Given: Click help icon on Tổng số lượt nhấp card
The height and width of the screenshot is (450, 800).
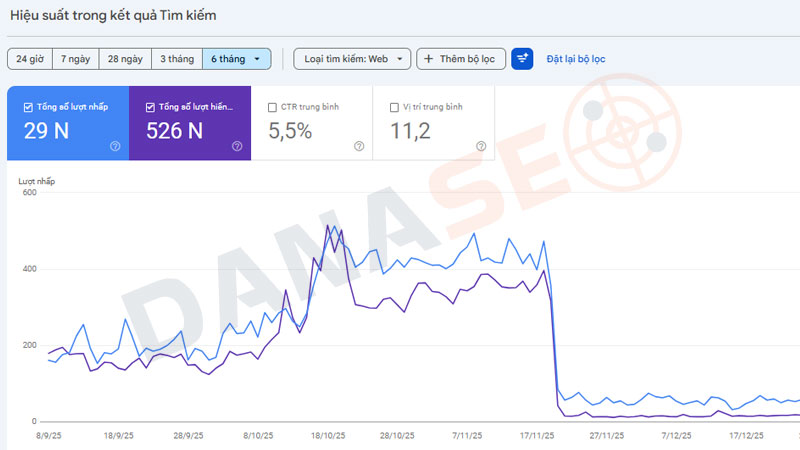Looking at the screenshot, I should [x=115, y=146].
